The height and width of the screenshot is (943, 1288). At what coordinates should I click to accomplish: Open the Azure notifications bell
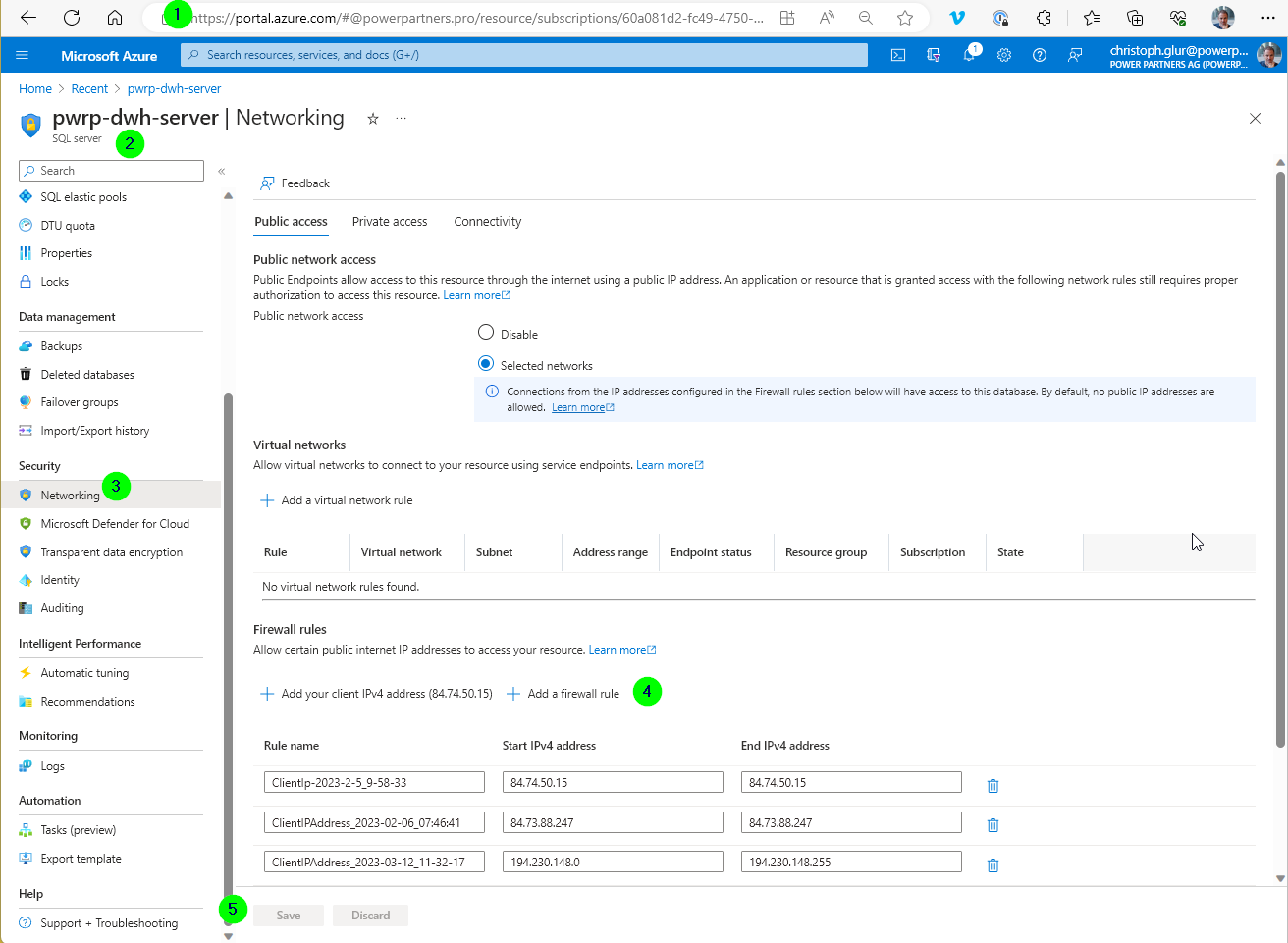pyautogui.click(x=969, y=55)
